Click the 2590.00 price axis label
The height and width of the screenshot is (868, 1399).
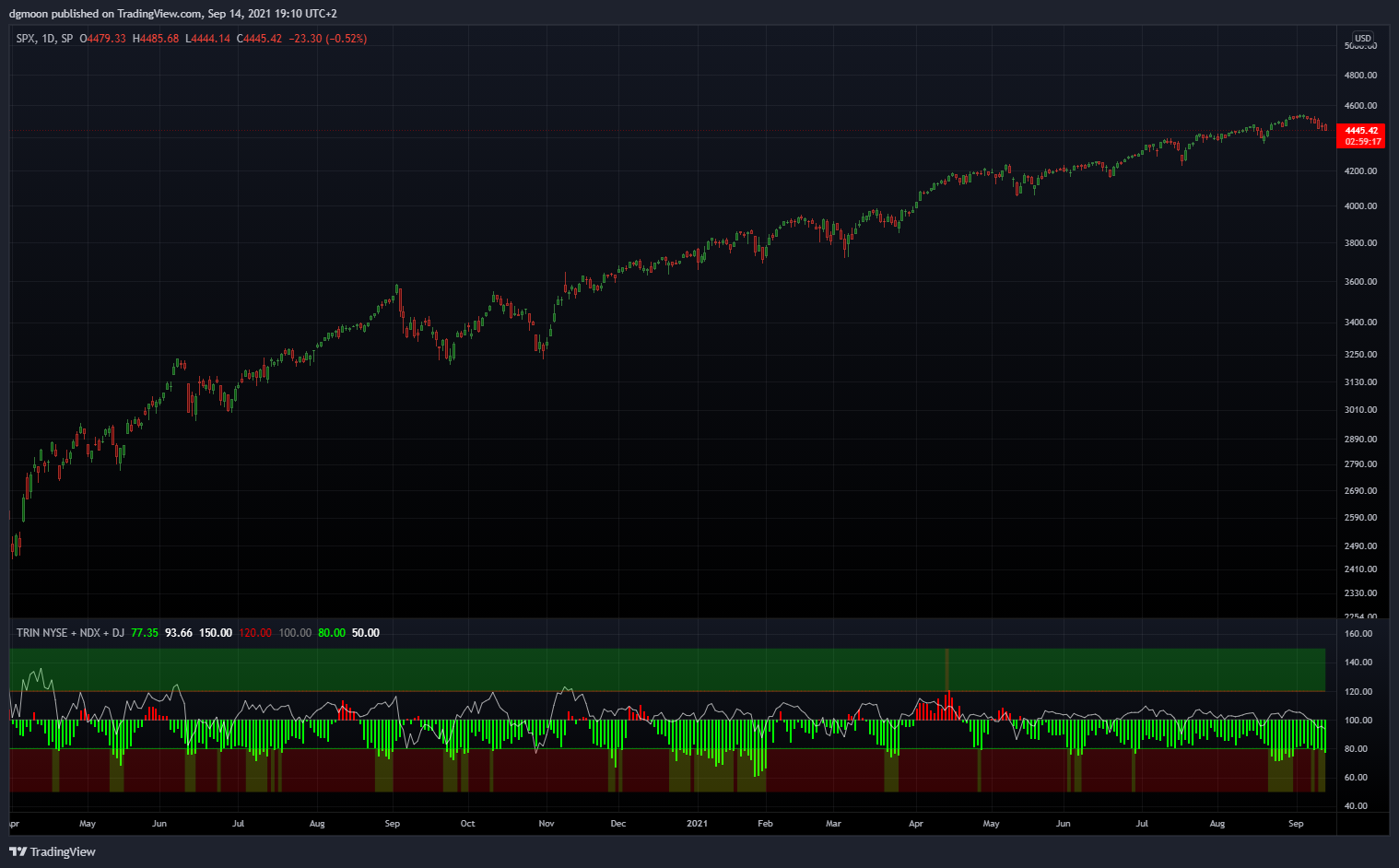pyautogui.click(x=1360, y=518)
